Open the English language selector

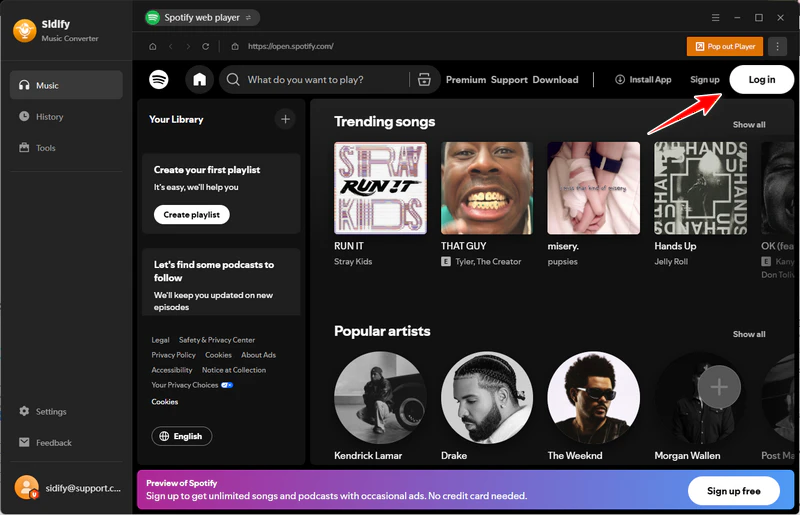(182, 436)
